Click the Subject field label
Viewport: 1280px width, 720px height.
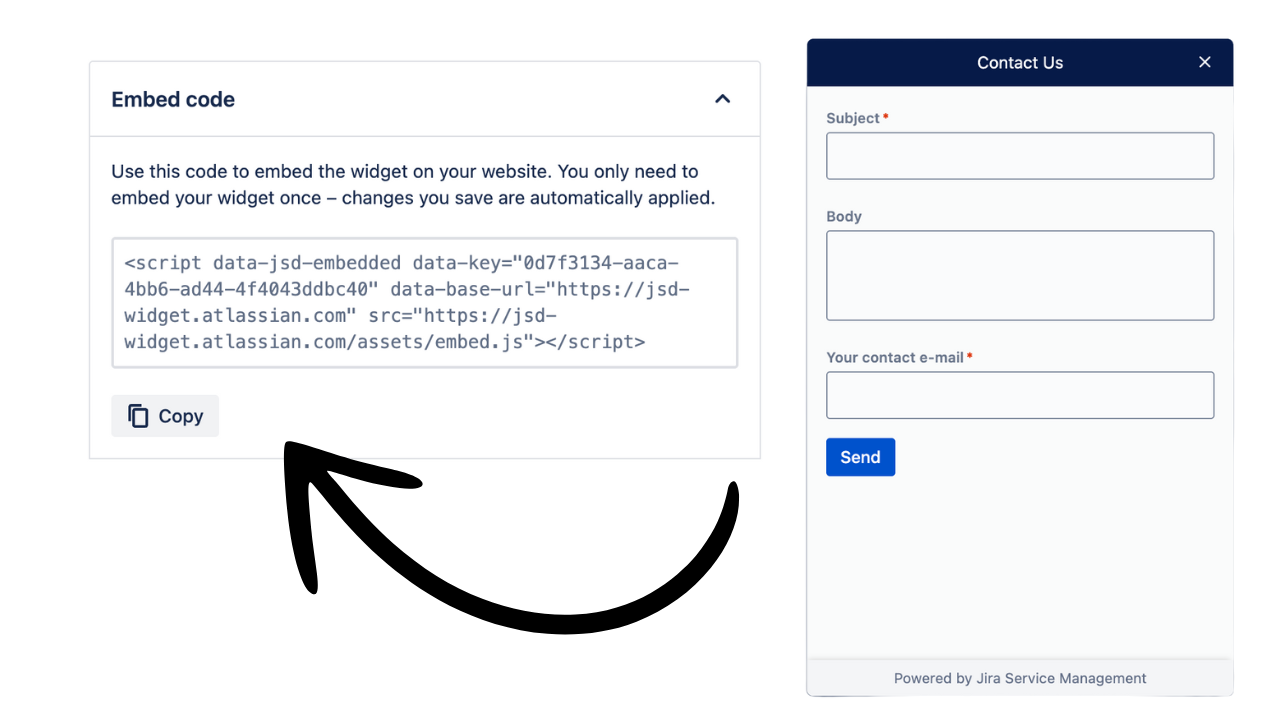point(853,118)
